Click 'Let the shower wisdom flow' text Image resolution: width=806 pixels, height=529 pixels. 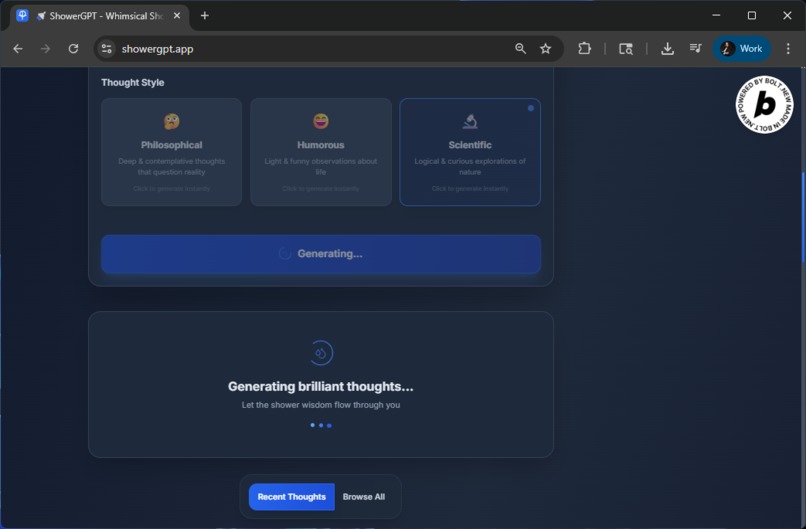pyautogui.click(x=321, y=405)
